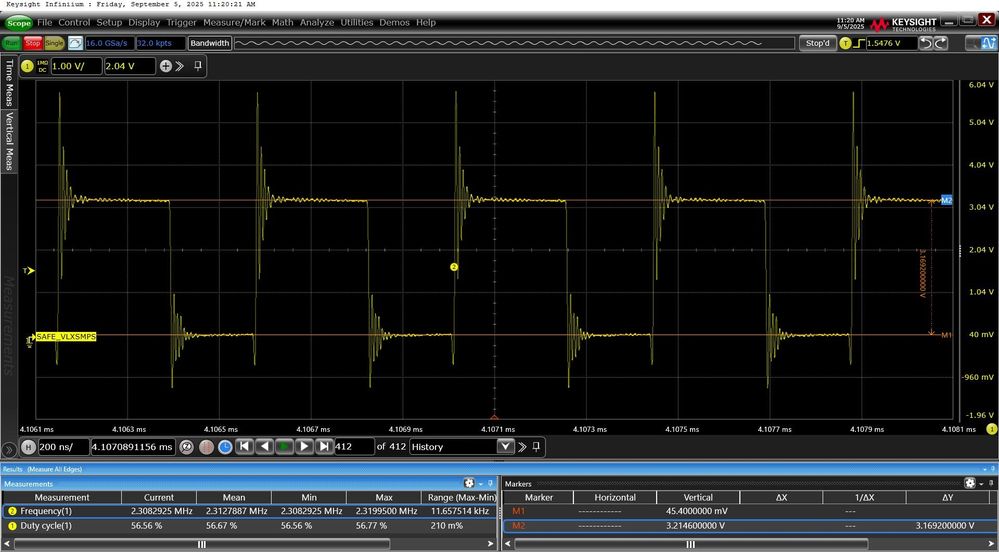999x552 pixels.
Task: Click the M2 marker label on the waveform
Action: point(946,200)
